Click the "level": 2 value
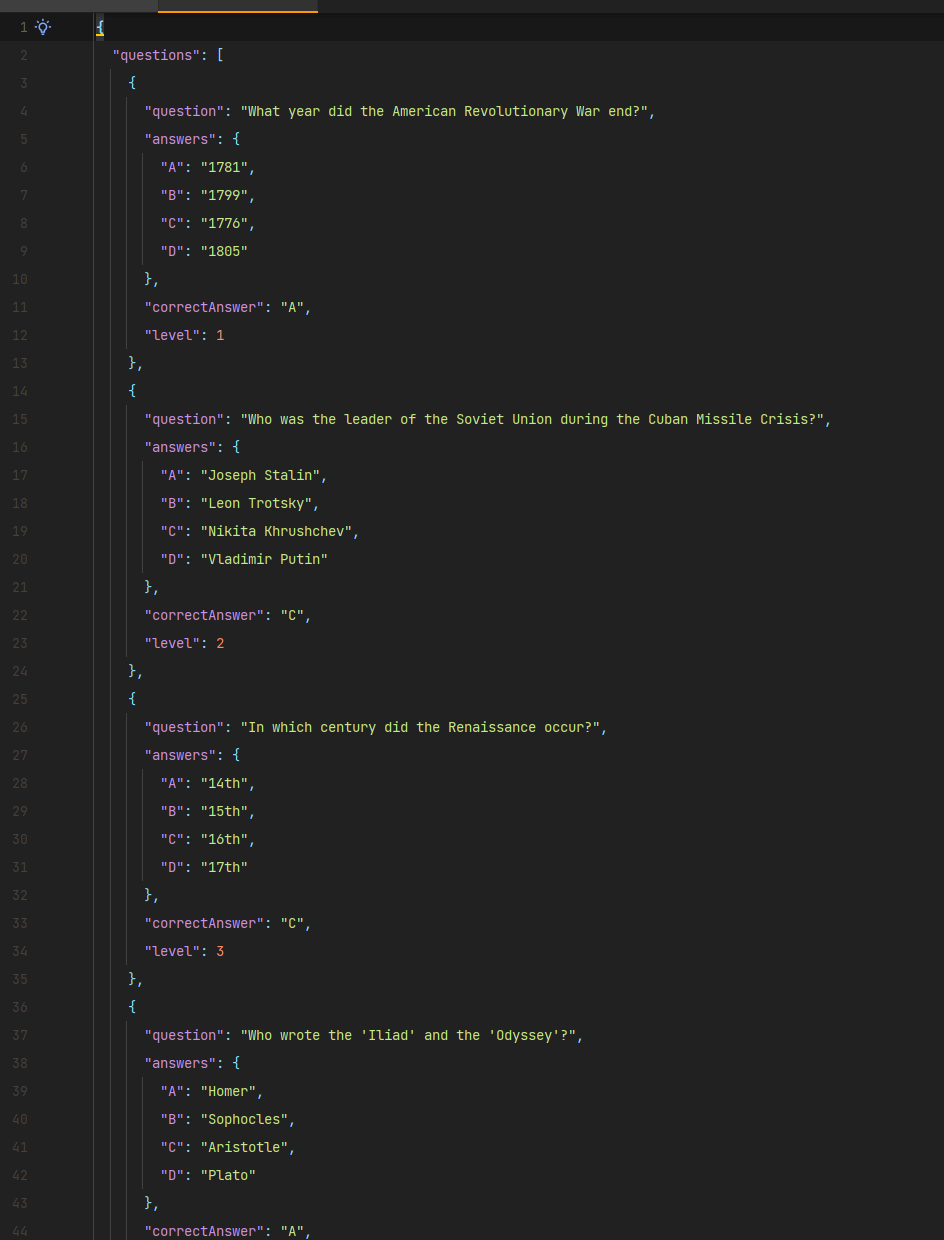Image resolution: width=944 pixels, height=1240 pixels. tap(220, 643)
